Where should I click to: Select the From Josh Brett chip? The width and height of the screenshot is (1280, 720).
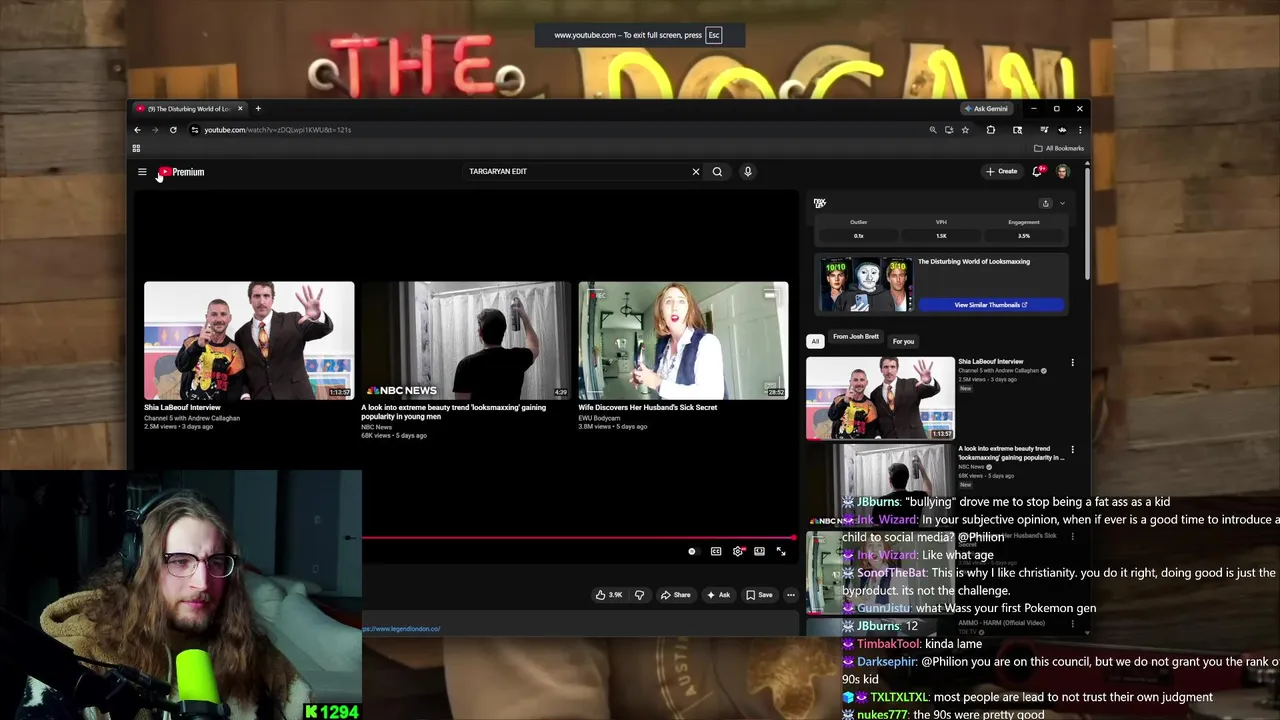click(x=856, y=337)
